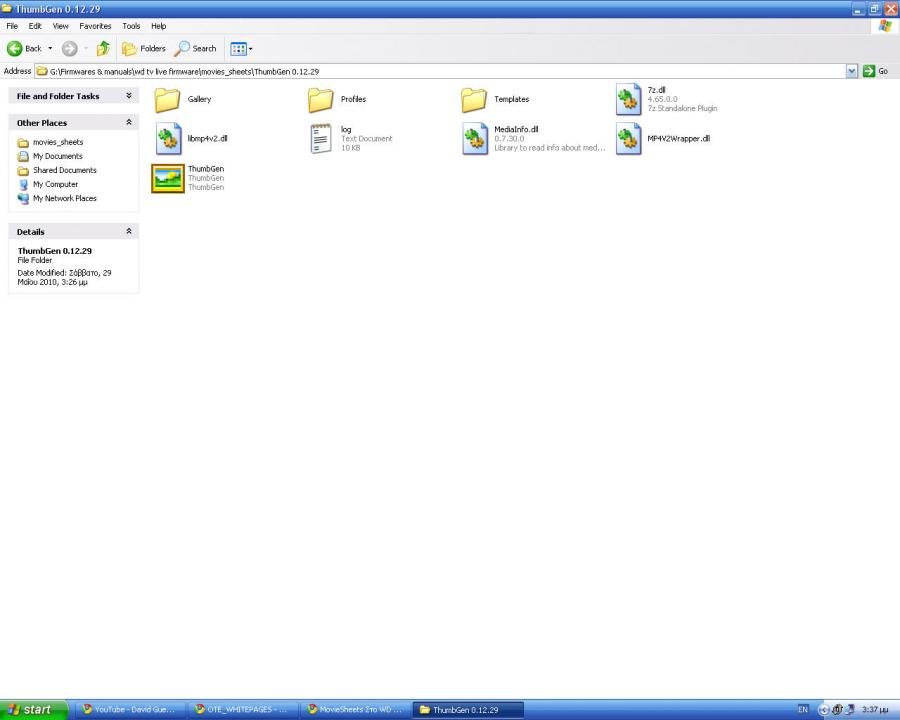The width and height of the screenshot is (900, 720).
Task: Expand hidden tray icons arrow
Action: point(823,710)
